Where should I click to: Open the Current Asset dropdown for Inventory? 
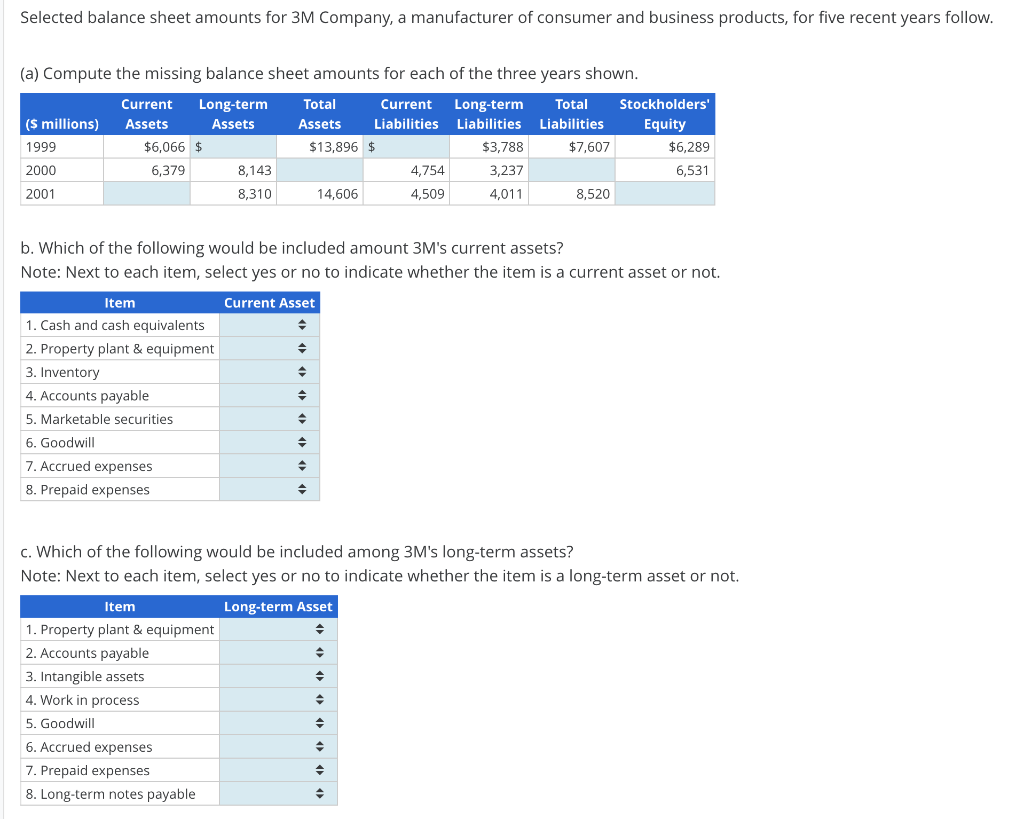coord(305,371)
